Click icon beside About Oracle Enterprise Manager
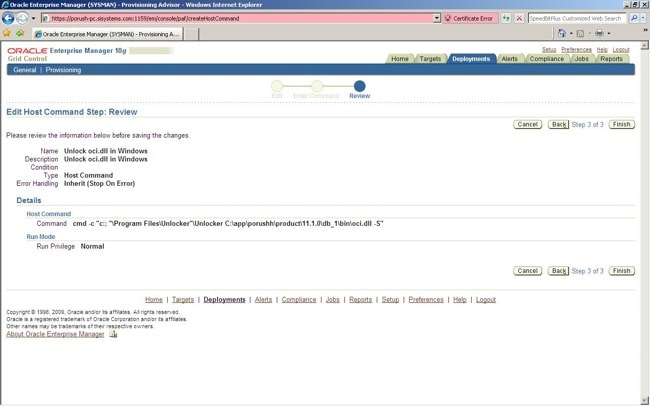 click(113, 334)
